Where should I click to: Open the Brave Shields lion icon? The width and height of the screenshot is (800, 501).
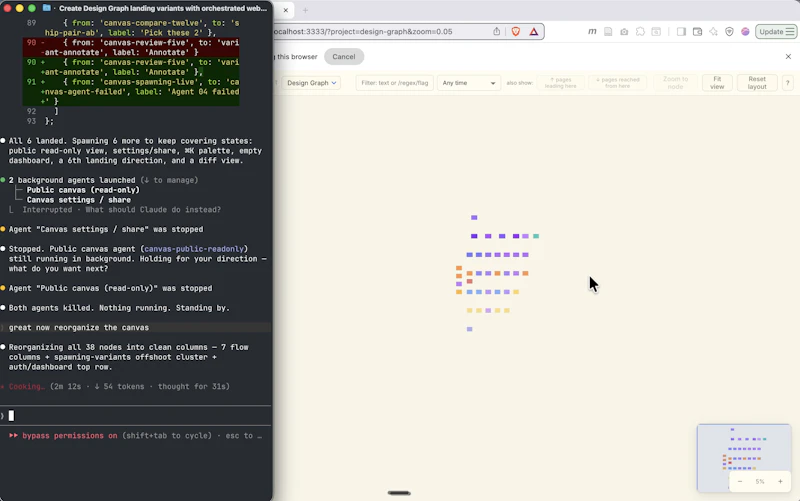pyautogui.click(x=516, y=32)
